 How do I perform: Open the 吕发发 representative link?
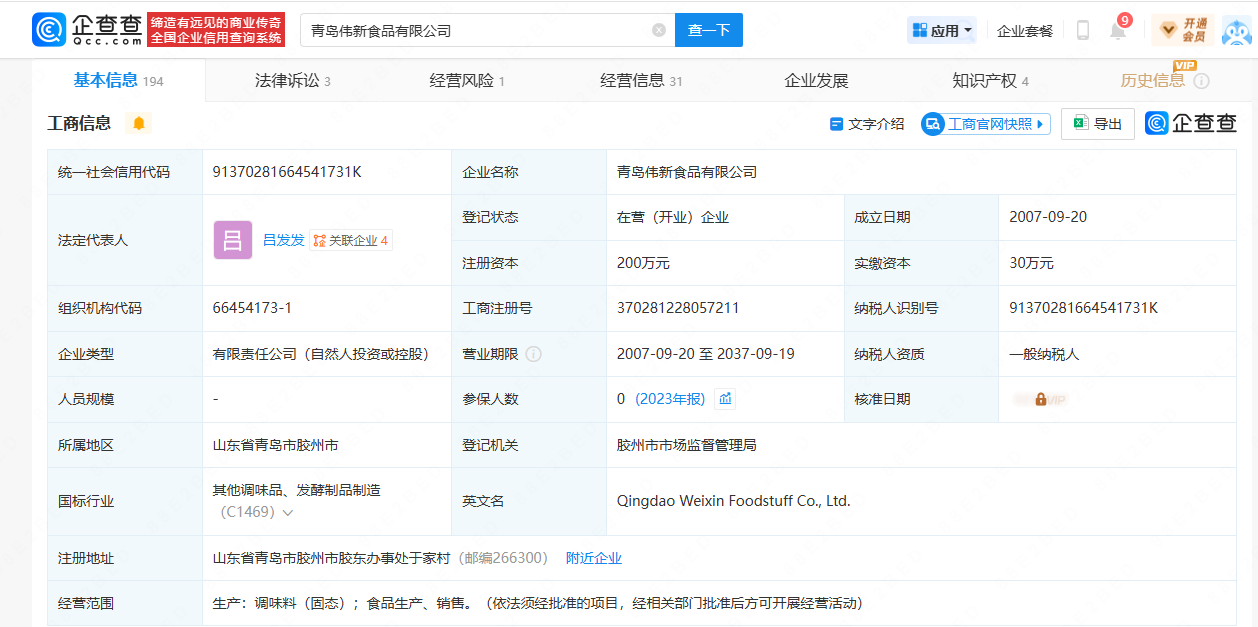point(283,240)
